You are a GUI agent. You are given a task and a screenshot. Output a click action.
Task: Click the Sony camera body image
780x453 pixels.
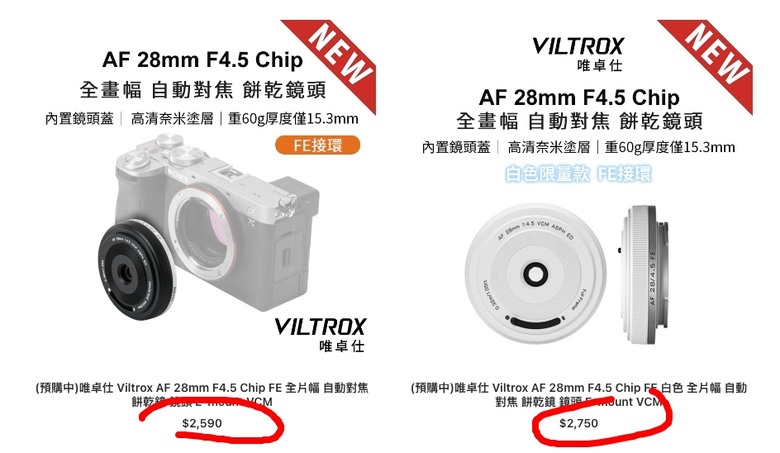pos(219,219)
